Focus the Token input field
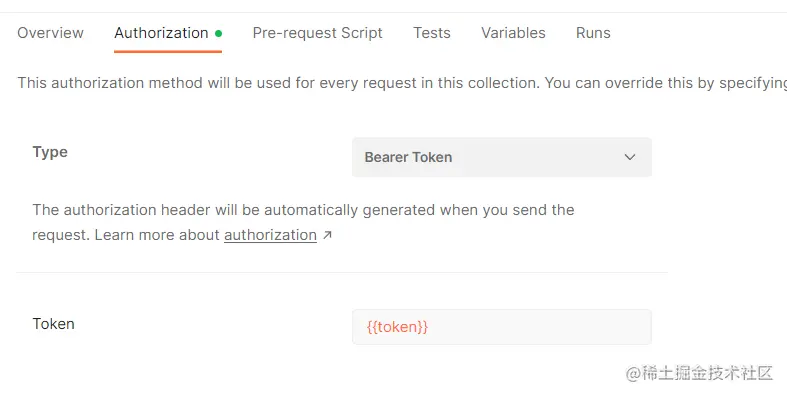787x396 pixels. coord(502,327)
